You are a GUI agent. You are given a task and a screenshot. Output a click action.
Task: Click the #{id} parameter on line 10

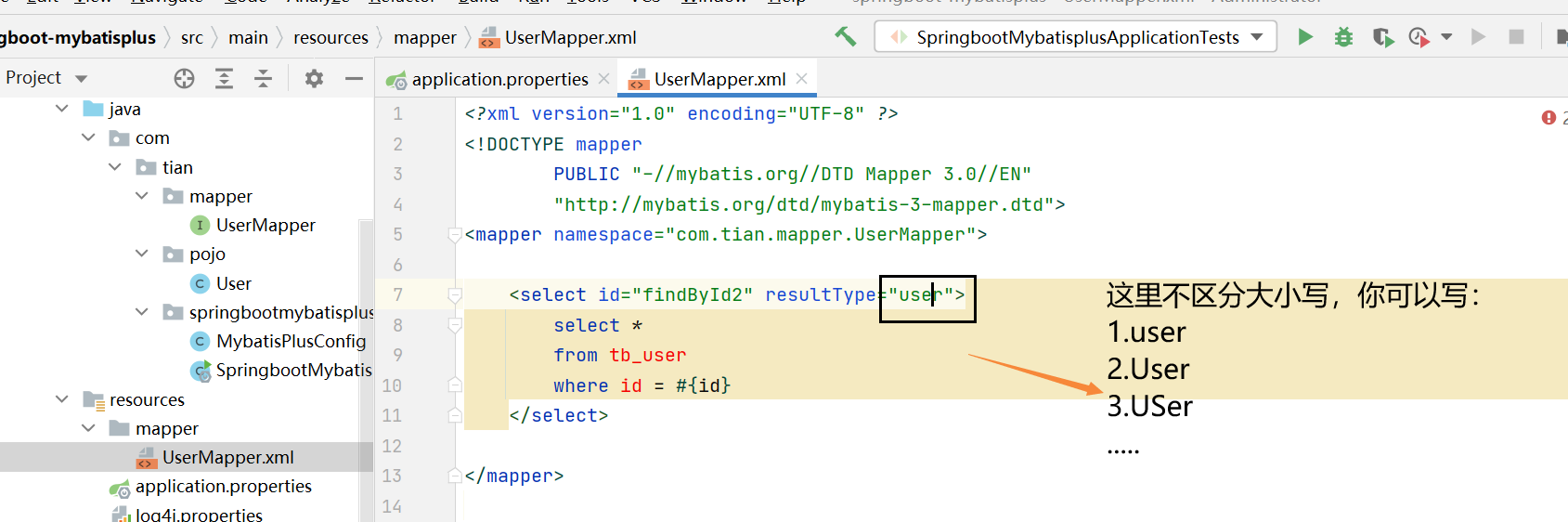pos(704,385)
